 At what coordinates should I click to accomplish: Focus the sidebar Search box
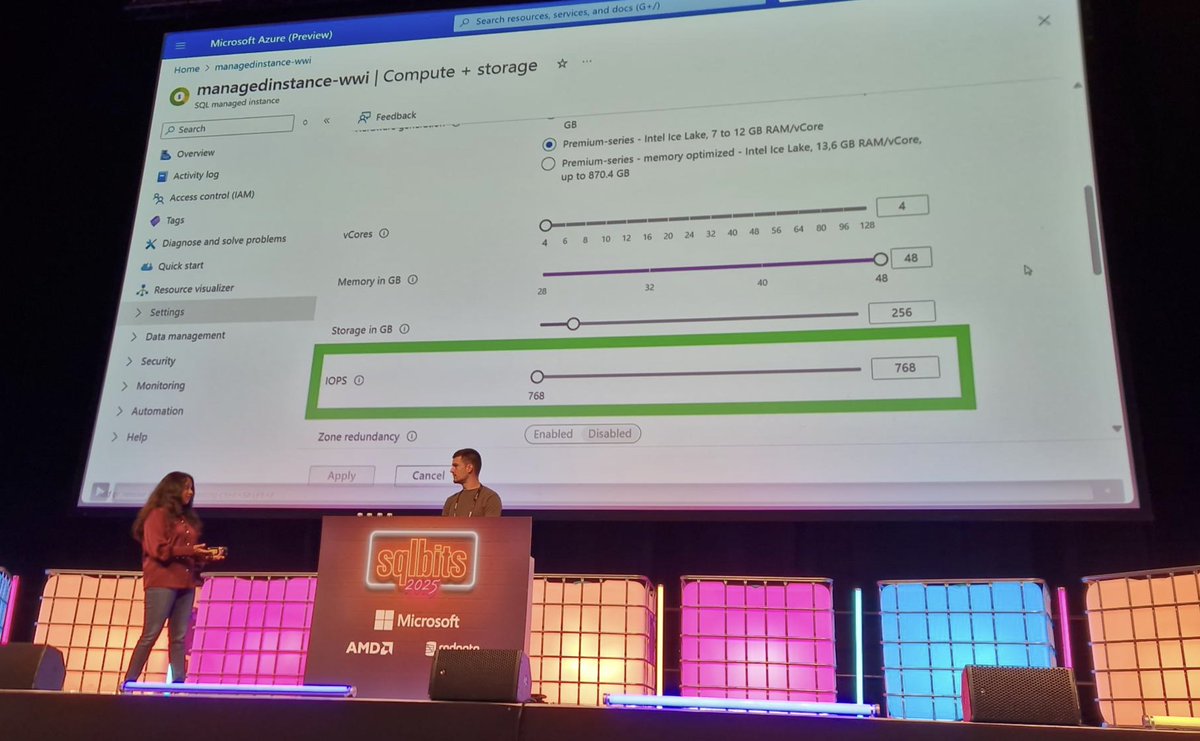tap(229, 129)
